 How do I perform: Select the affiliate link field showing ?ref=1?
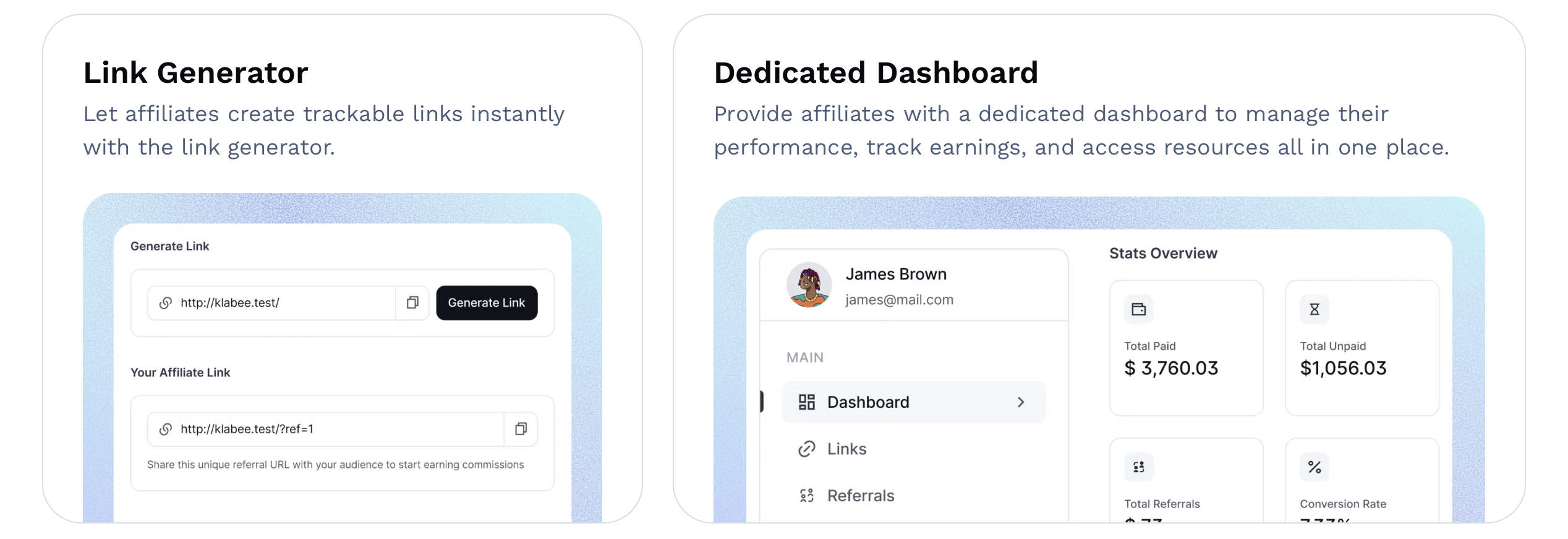[x=309, y=428]
